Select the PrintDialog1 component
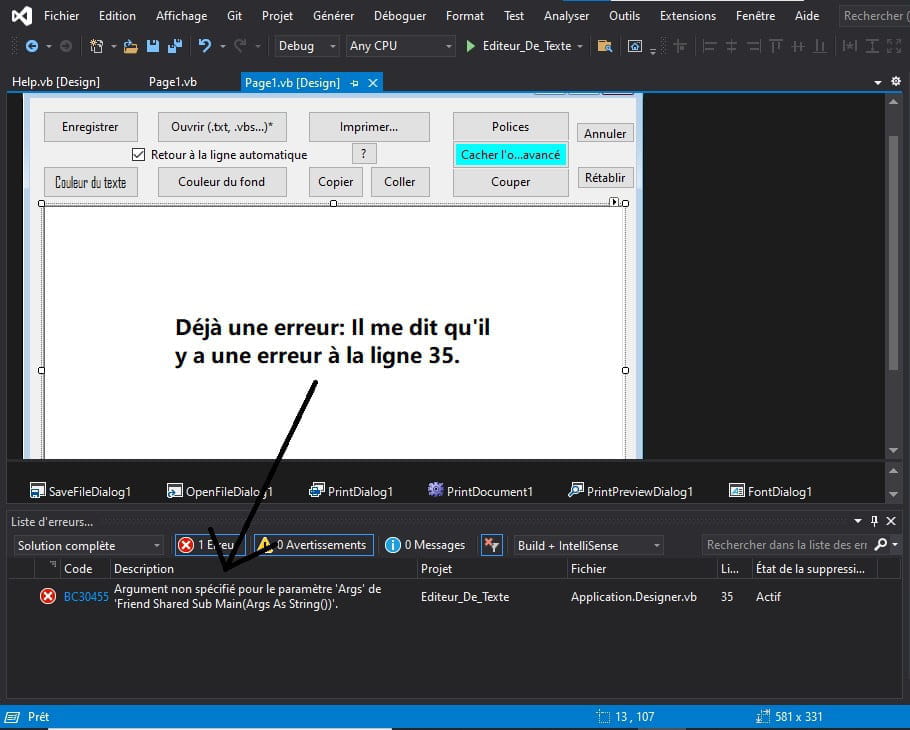 click(x=351, y=491)
